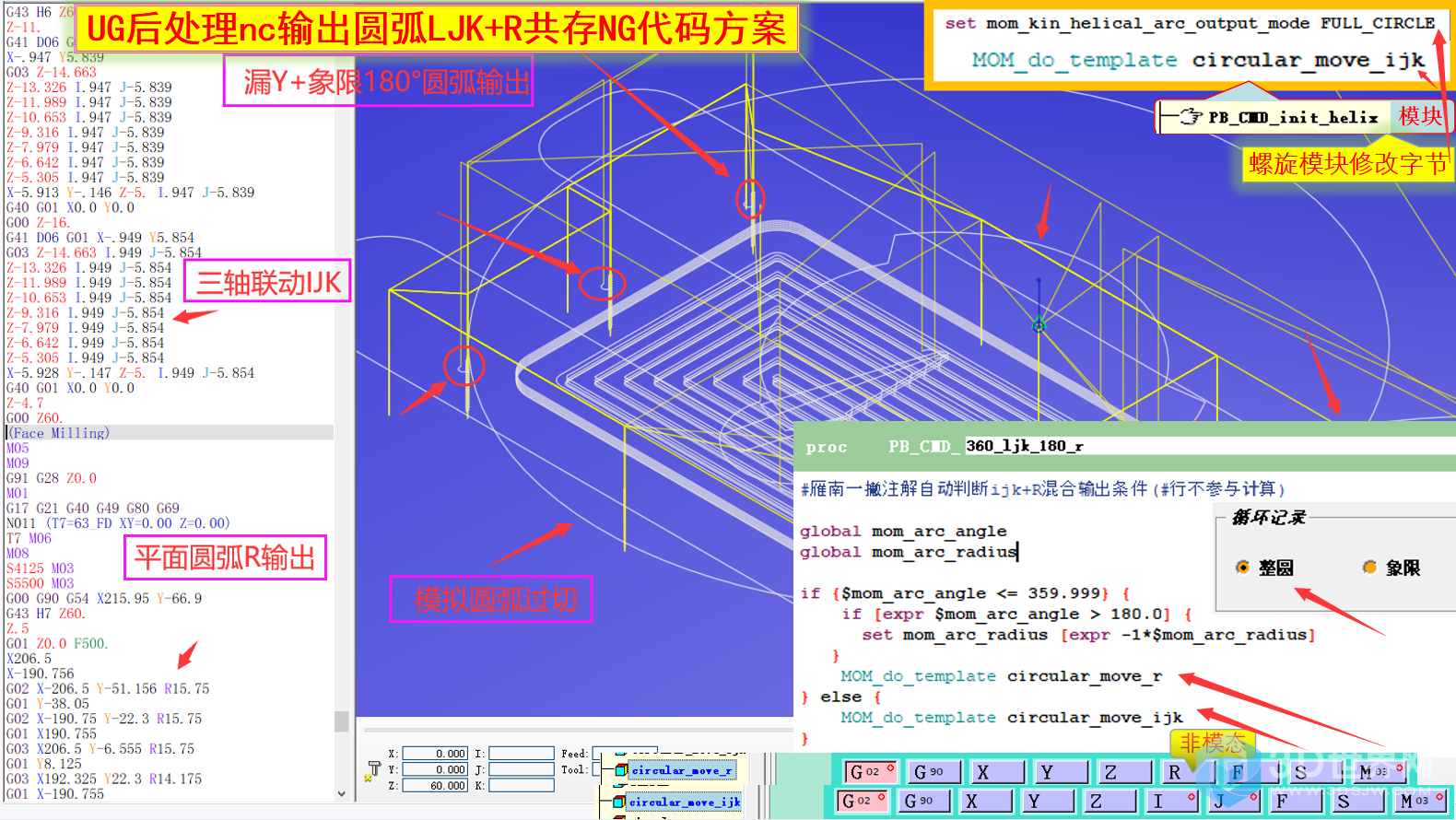
Task: Click the T7 M06 tool change line
Action: coord(29,538)
